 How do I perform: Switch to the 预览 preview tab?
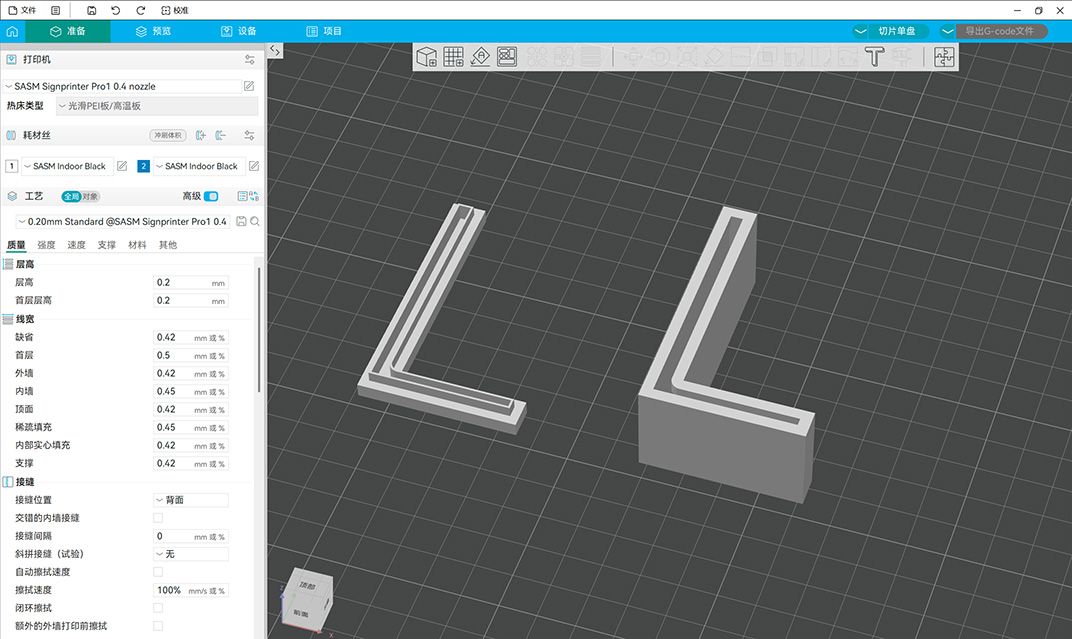(x=153, y=31)
